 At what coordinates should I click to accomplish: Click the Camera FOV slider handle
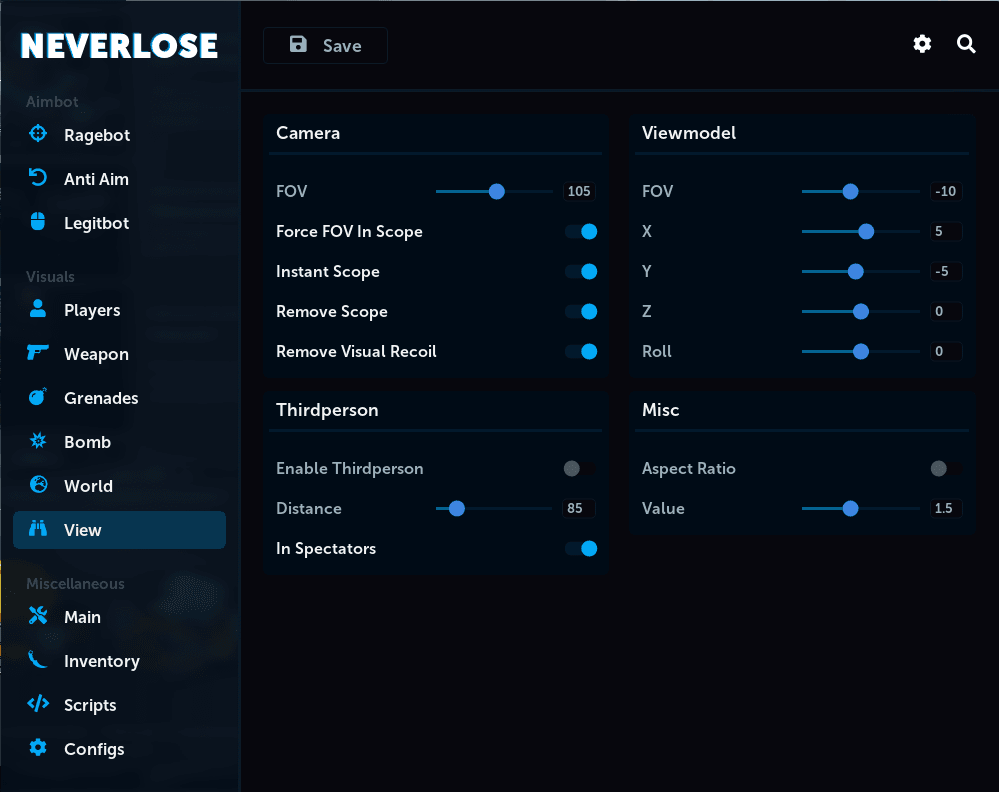pyautogui.click(x=497, y=191)
